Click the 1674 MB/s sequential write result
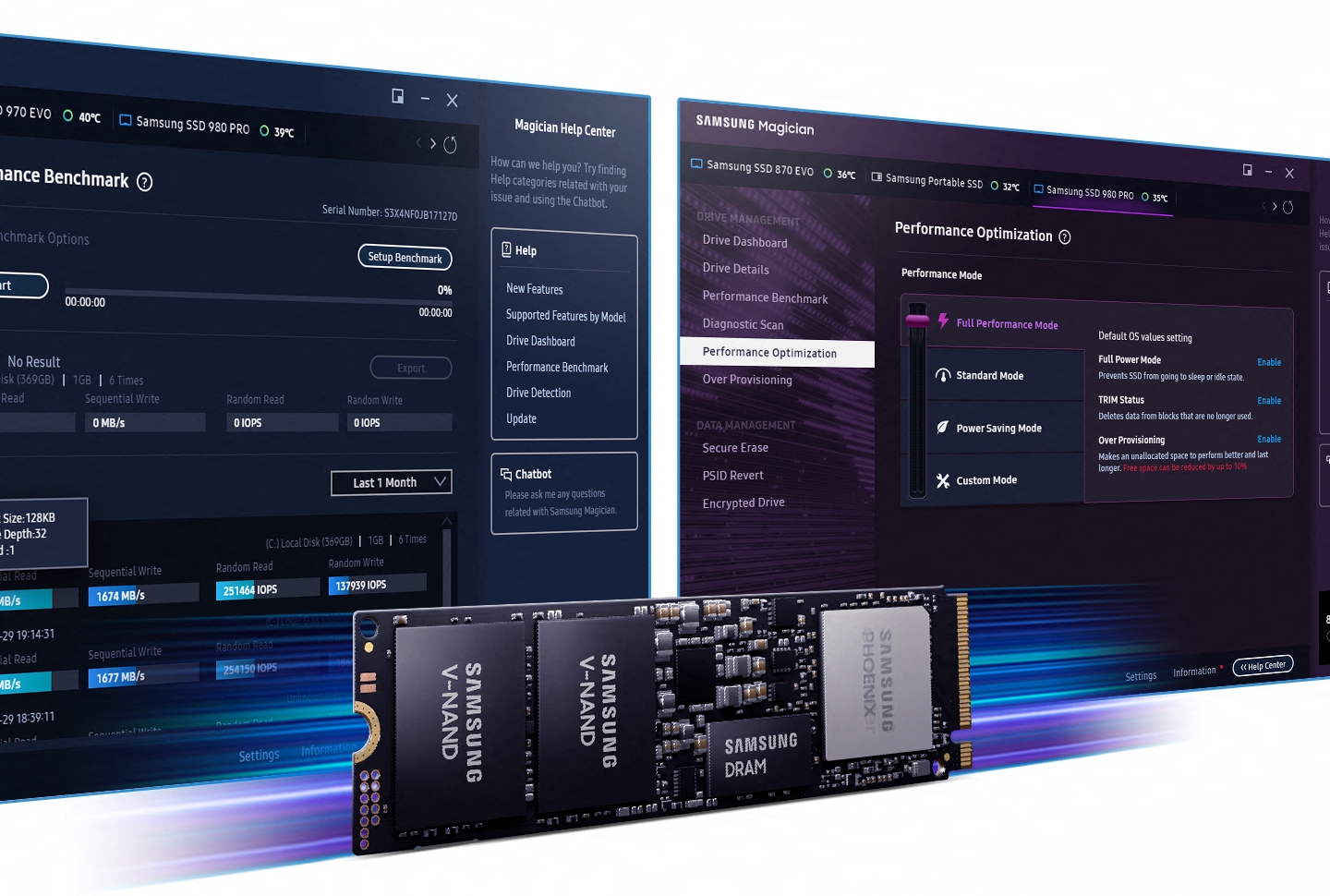Screen dimensions: 1330x896 click(143, 594)
